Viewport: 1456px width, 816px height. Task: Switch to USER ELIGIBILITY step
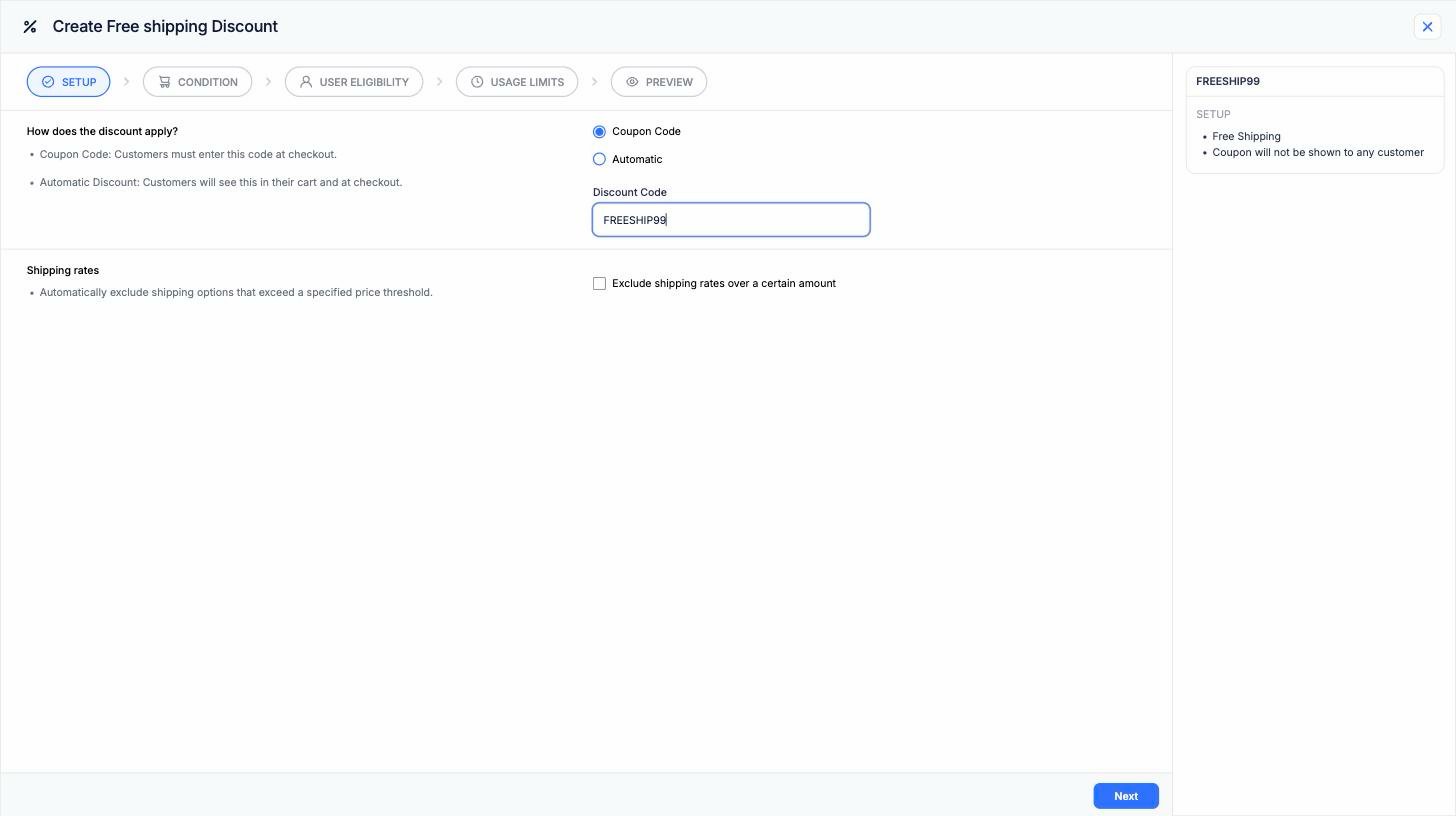pos(354,82)
